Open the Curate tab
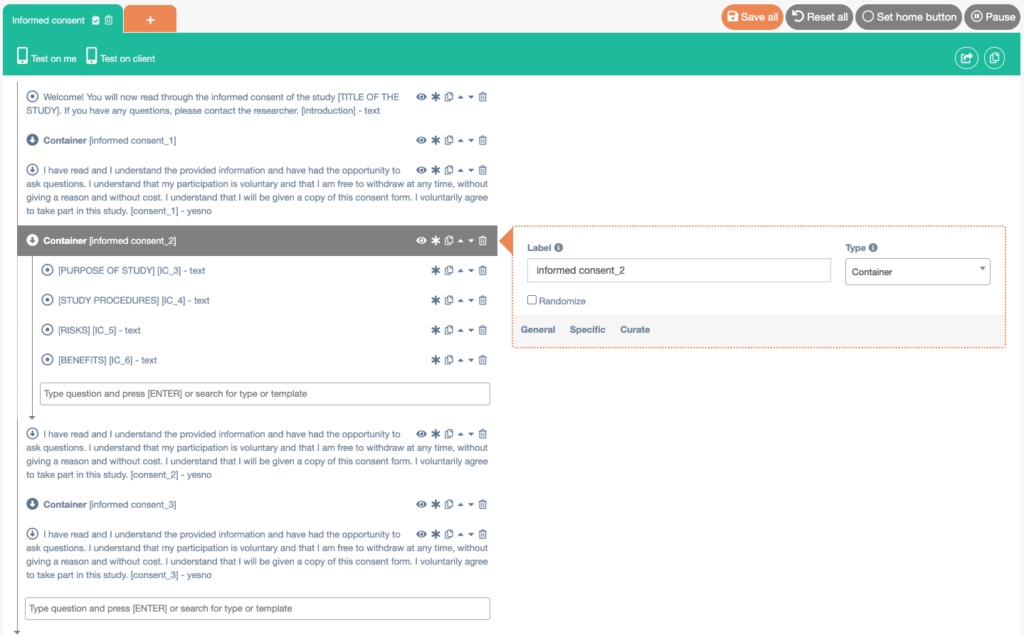The width and height of the screenshot is (1024, 635). coord(634,329)
